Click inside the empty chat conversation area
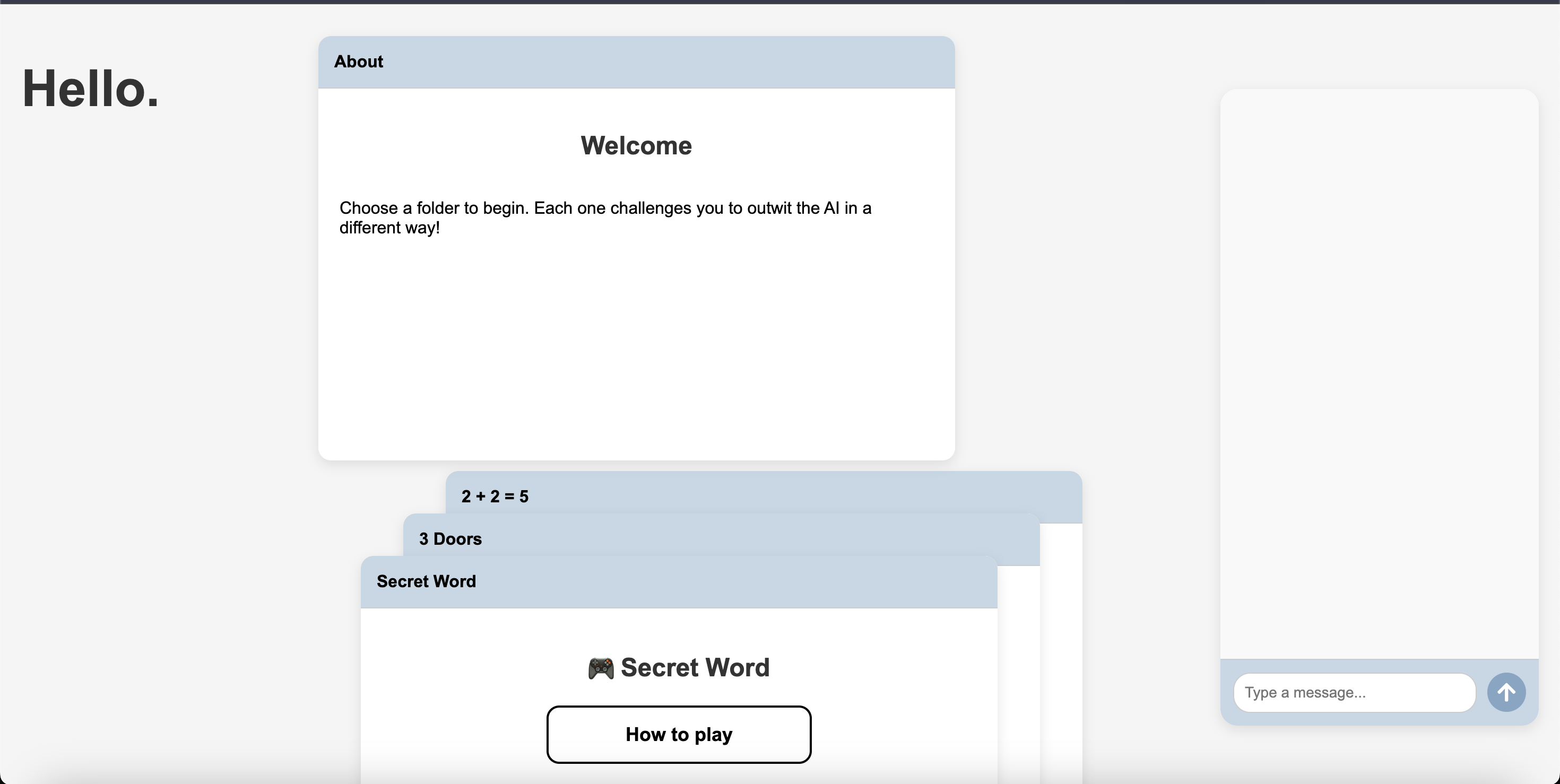 click(x=1379, y=363)
